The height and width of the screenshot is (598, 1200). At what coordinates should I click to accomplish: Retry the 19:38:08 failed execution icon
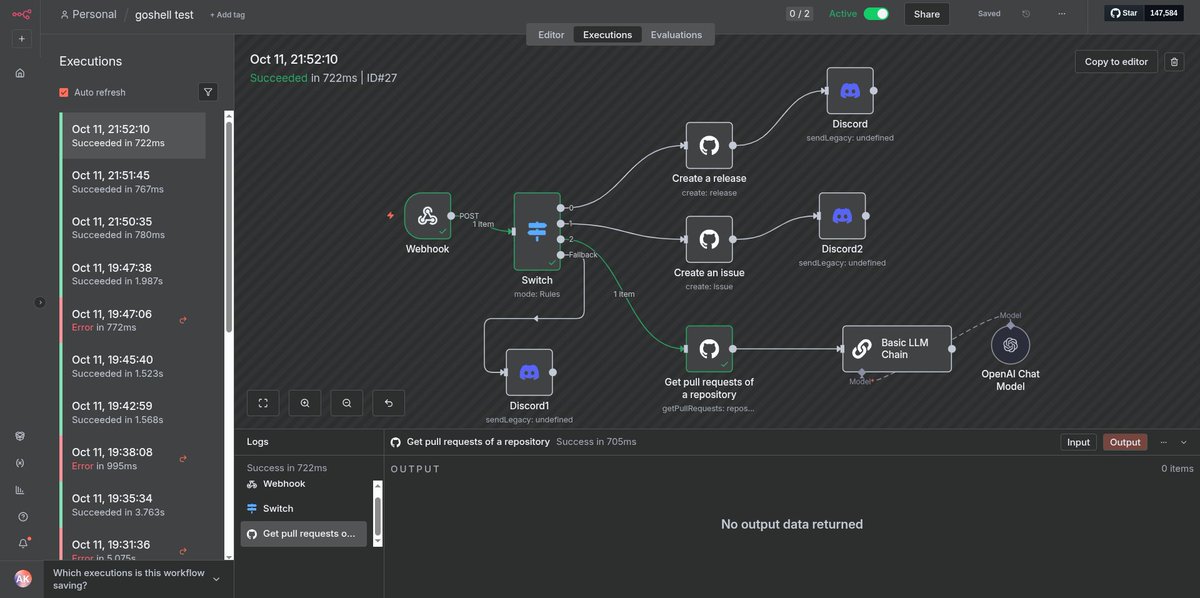click(183, 458)
